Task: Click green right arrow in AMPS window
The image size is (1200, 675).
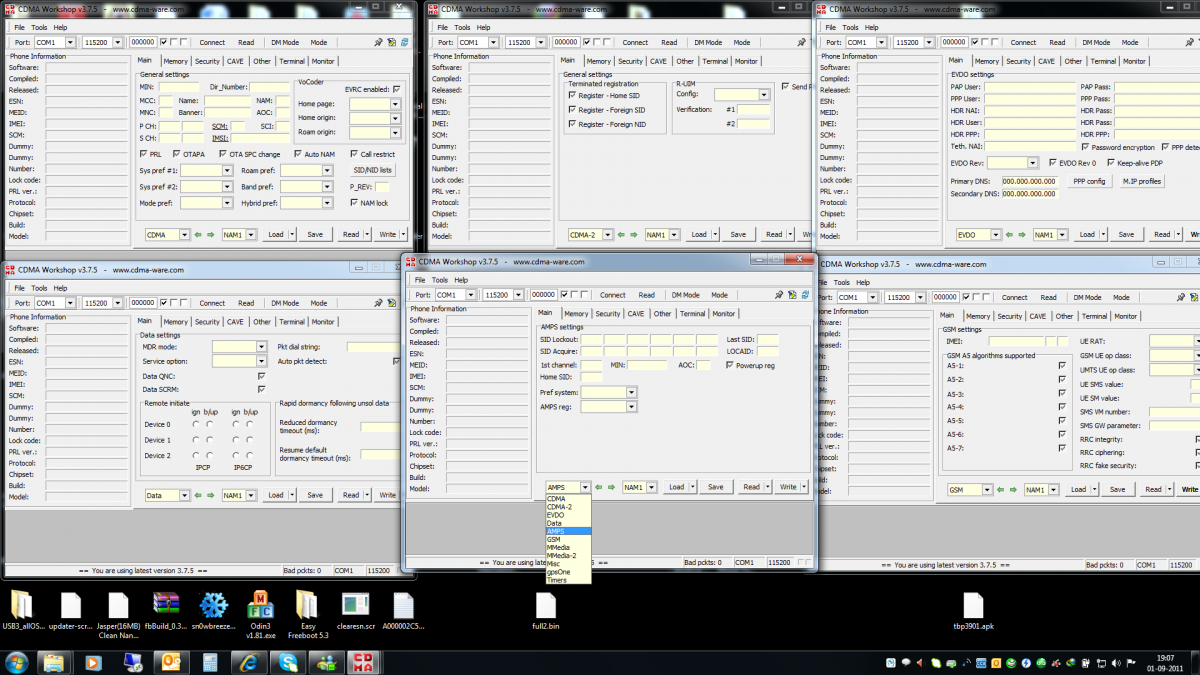Action: pos(611,487)
